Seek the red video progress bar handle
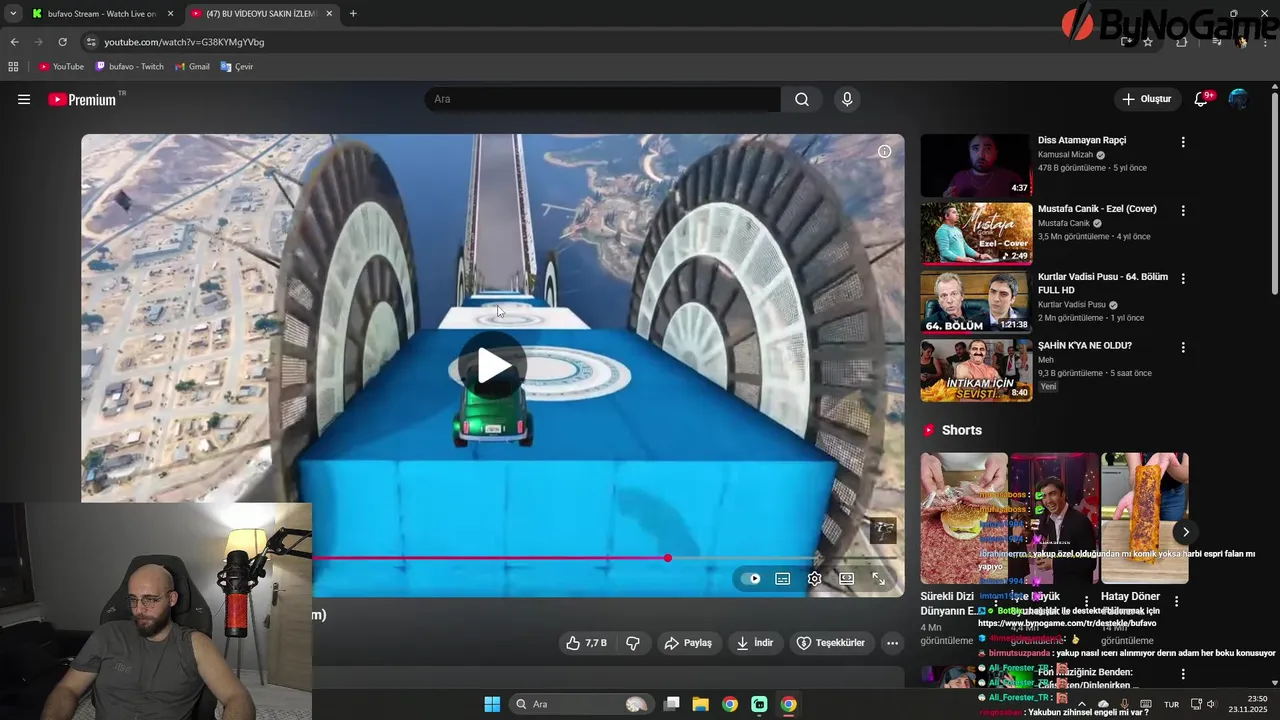 pyautogui.click(x=667, y=558)
